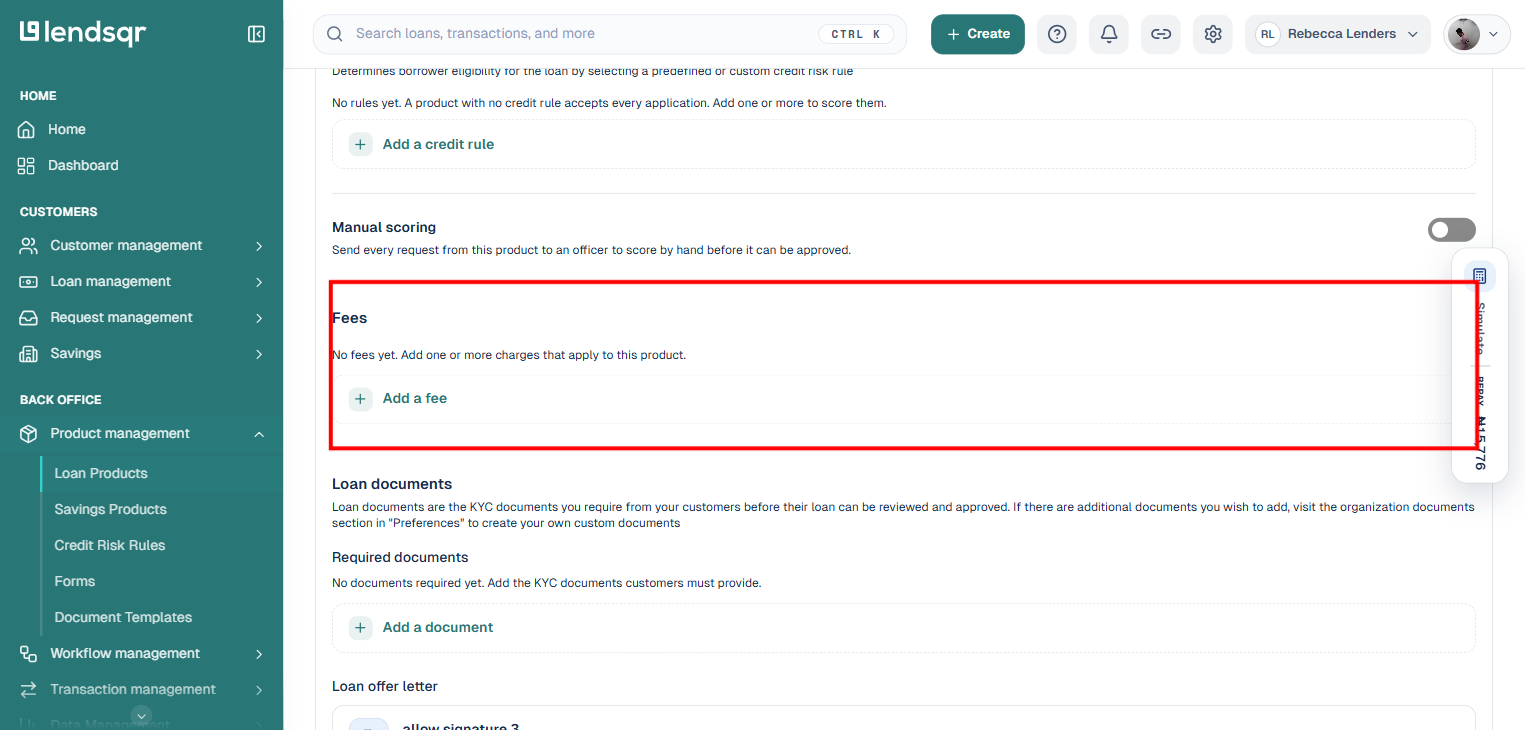The width and height of the screenshot is (1535, 730).
Task: Click Add a document
Action: pyautogui.click(x=903, y=627)
